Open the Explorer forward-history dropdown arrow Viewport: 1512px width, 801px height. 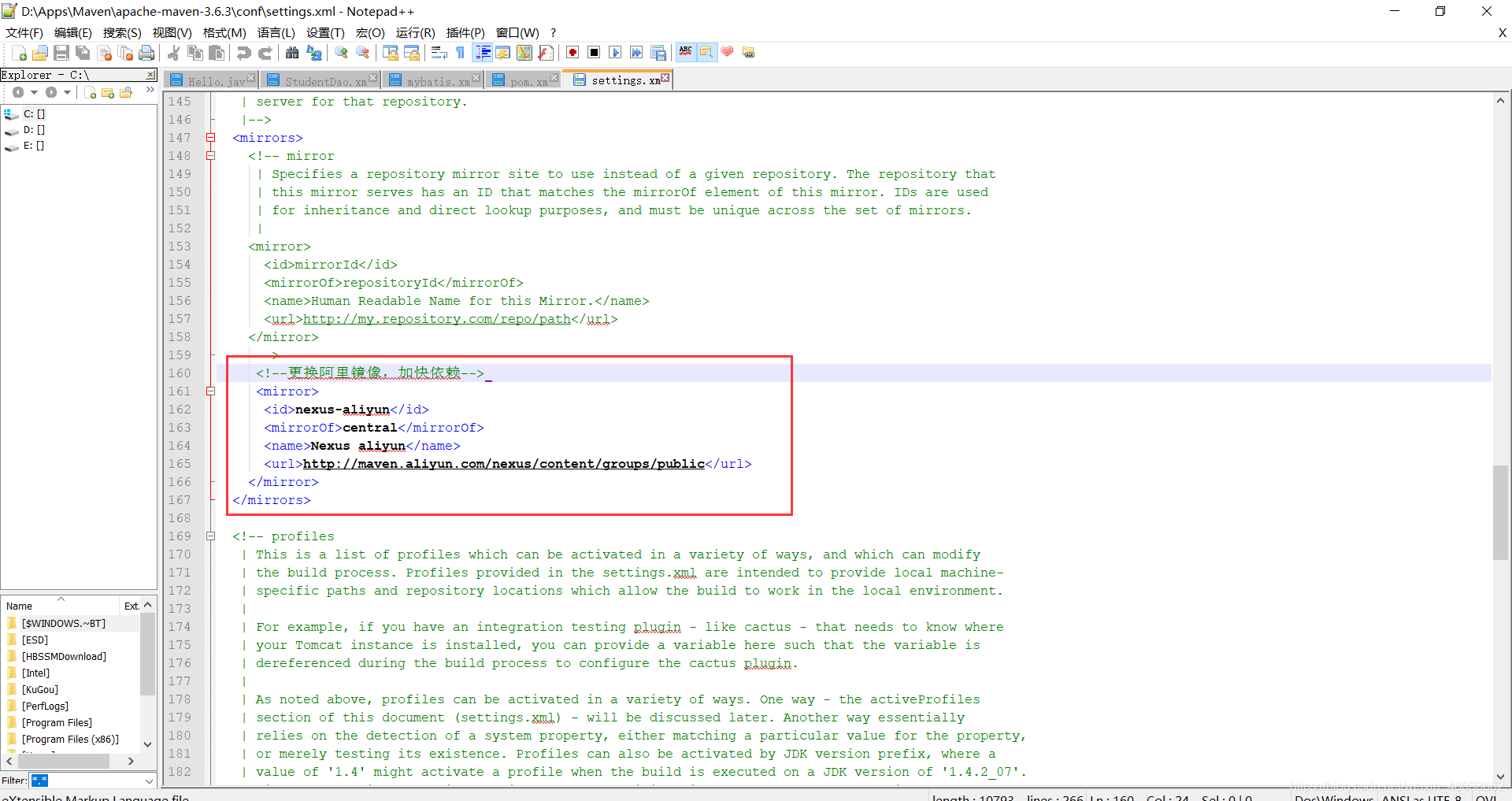[67, 93]
